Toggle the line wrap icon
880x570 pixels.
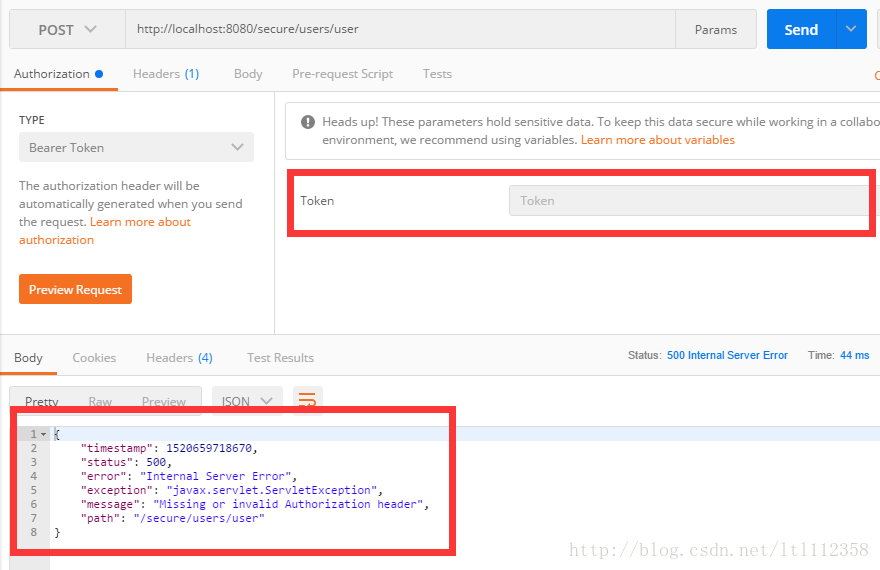[308, 401]
